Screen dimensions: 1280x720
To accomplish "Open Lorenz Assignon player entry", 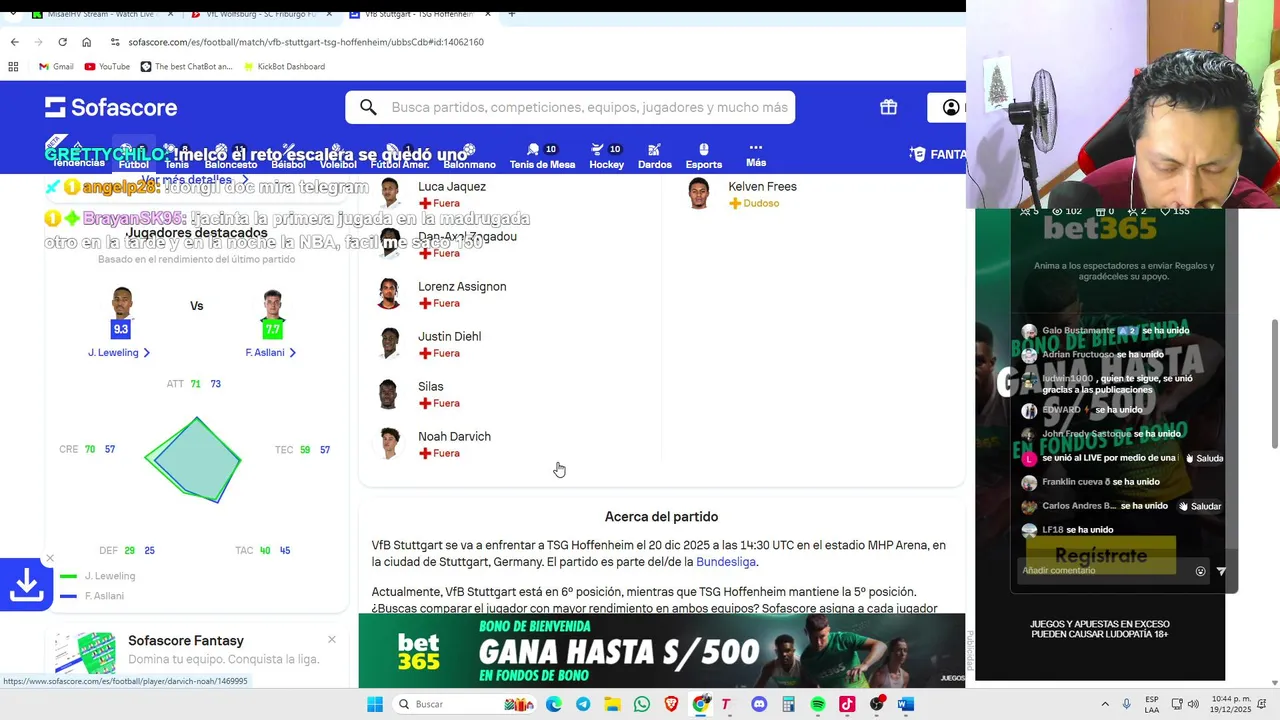I will 510,294.
